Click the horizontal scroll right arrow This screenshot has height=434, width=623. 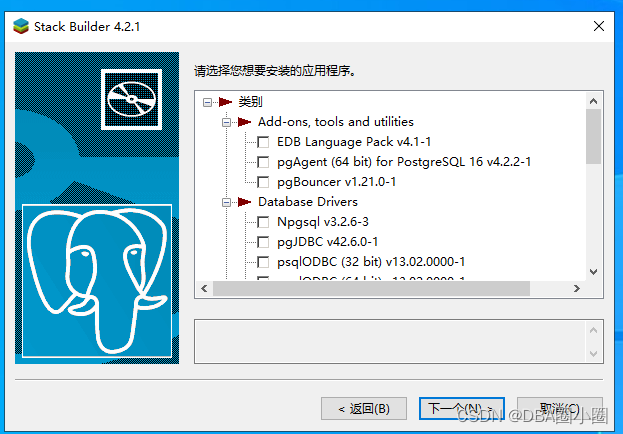[x=577, y=289]
